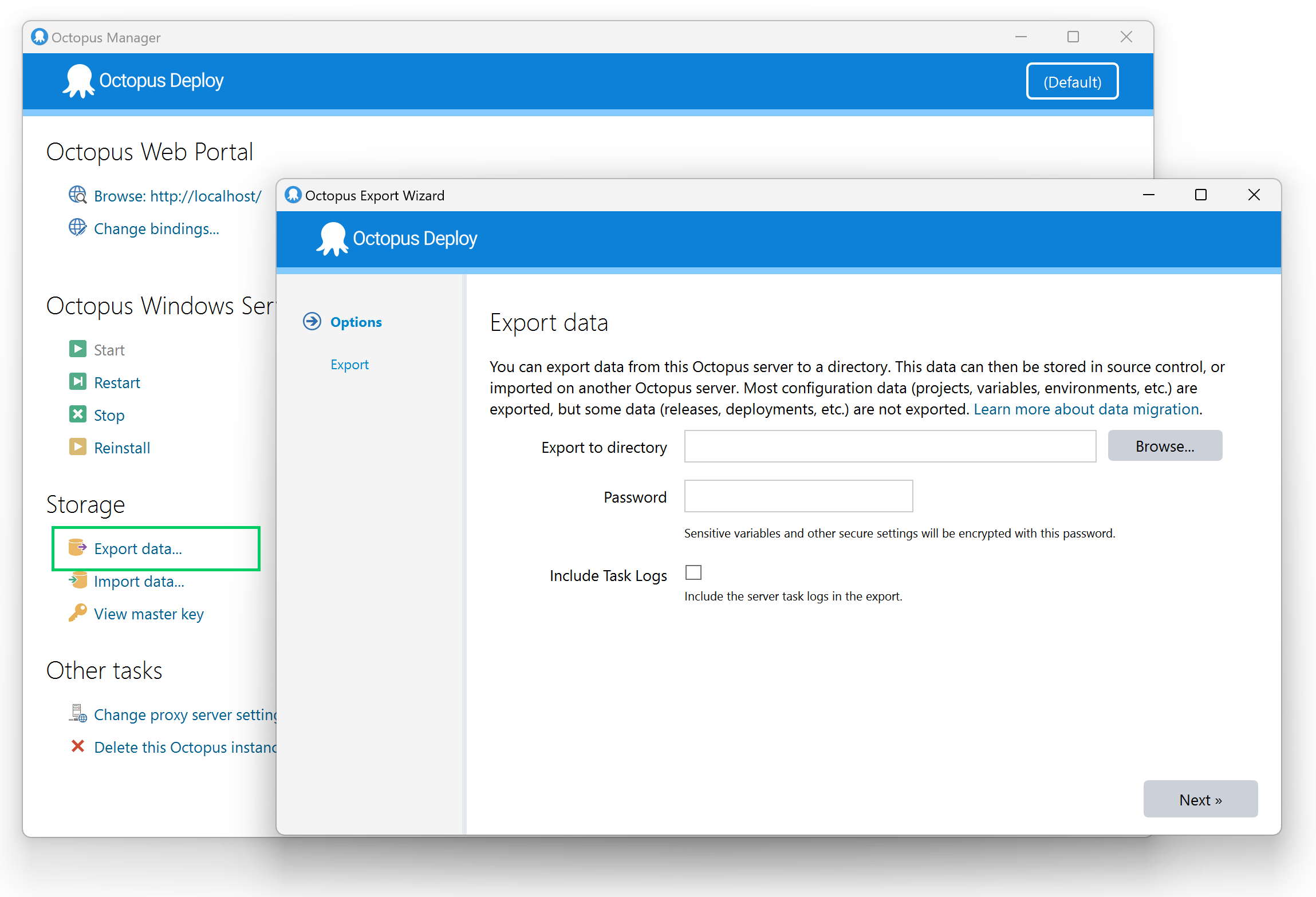This screenshot has width=1316, height=897.
Task: Click the Start service link
Action: click(109, 350)
